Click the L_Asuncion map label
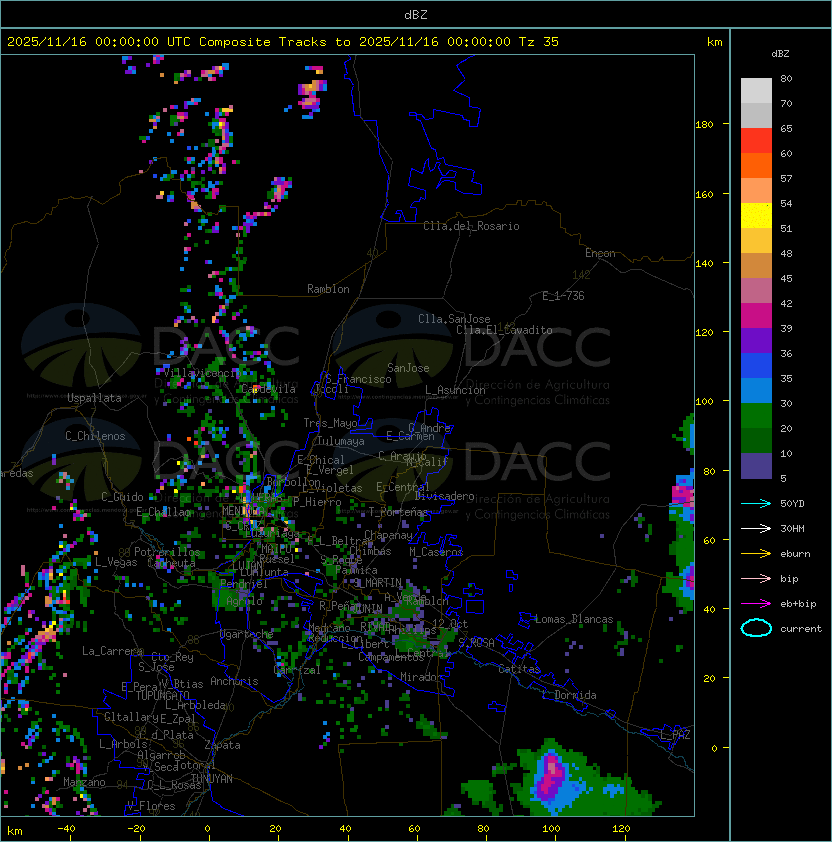The height and width of the screenshot is (842, 832). click(x=455, y=390)
